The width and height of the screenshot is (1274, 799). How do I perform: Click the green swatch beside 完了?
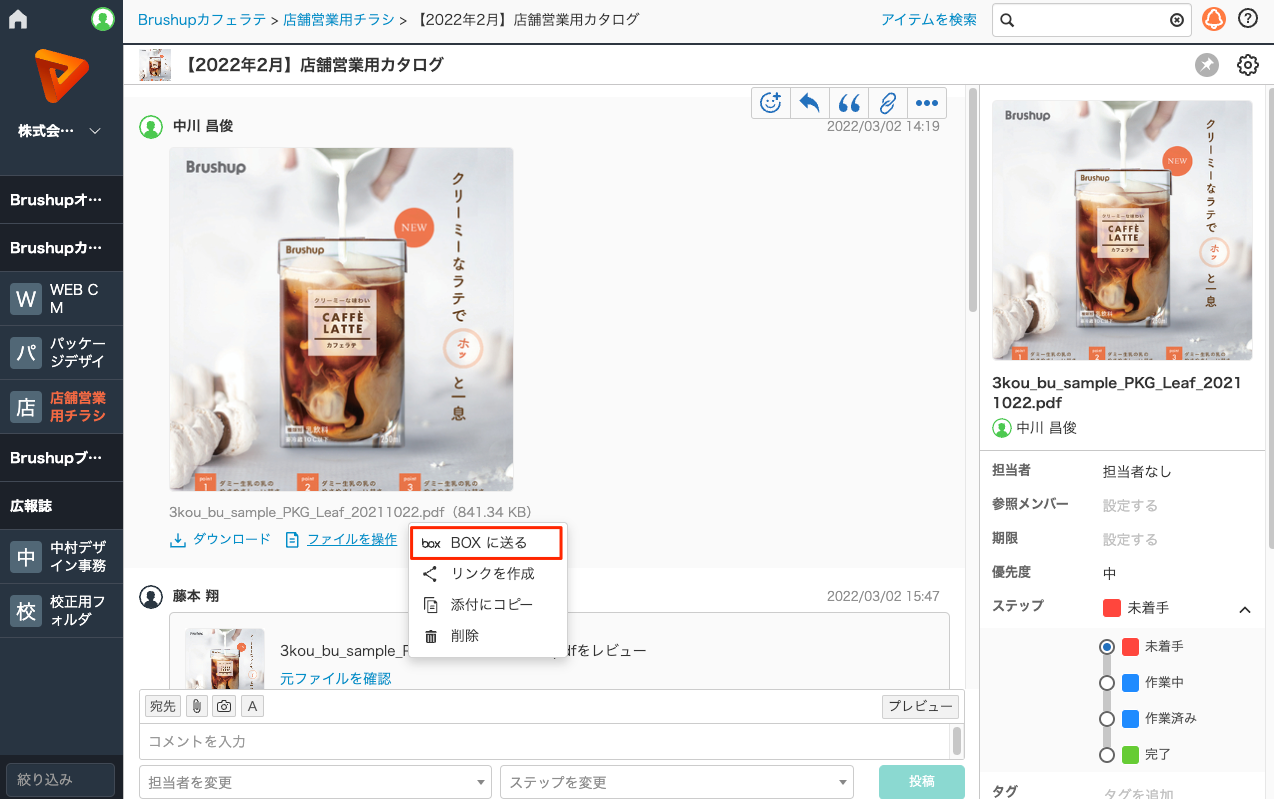(1131, 755)
